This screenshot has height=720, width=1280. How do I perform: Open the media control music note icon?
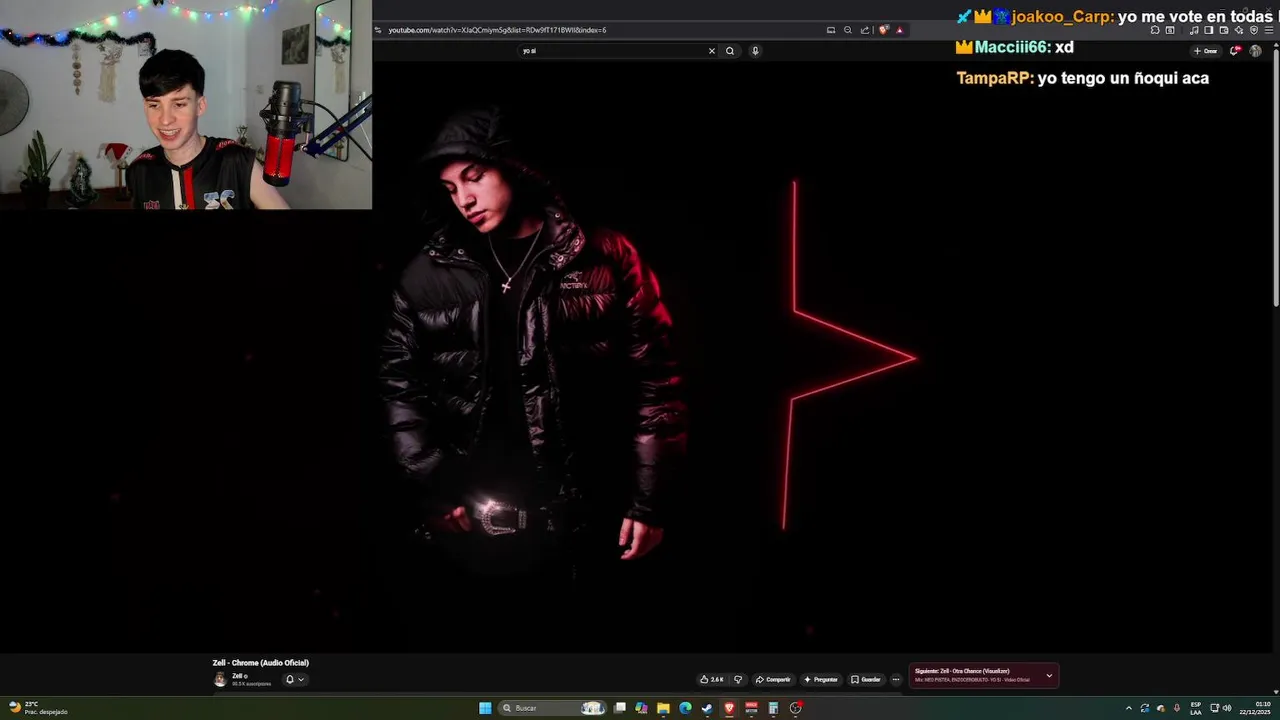(x=1193, y=30)
